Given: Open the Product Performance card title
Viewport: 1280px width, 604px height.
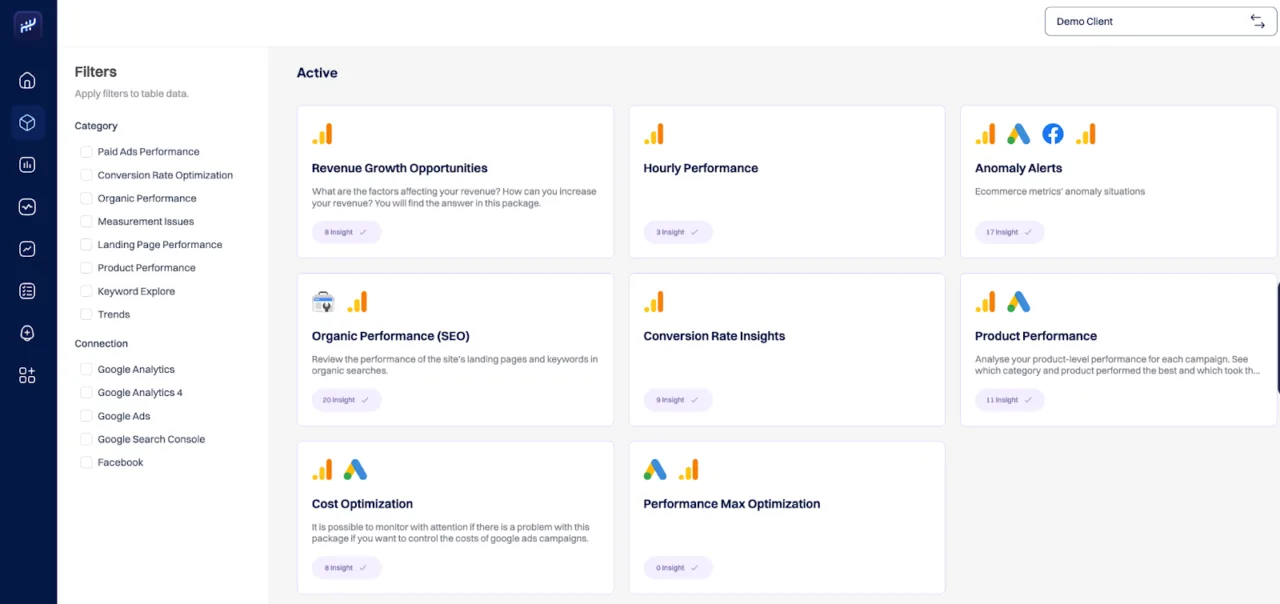Looking at the screenshot, I should pyautogui.click(x=1036, y=336).
